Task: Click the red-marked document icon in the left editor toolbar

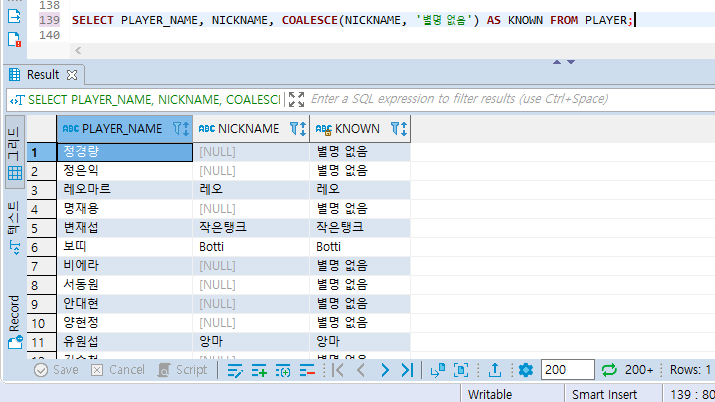Action: pos(14,39)
